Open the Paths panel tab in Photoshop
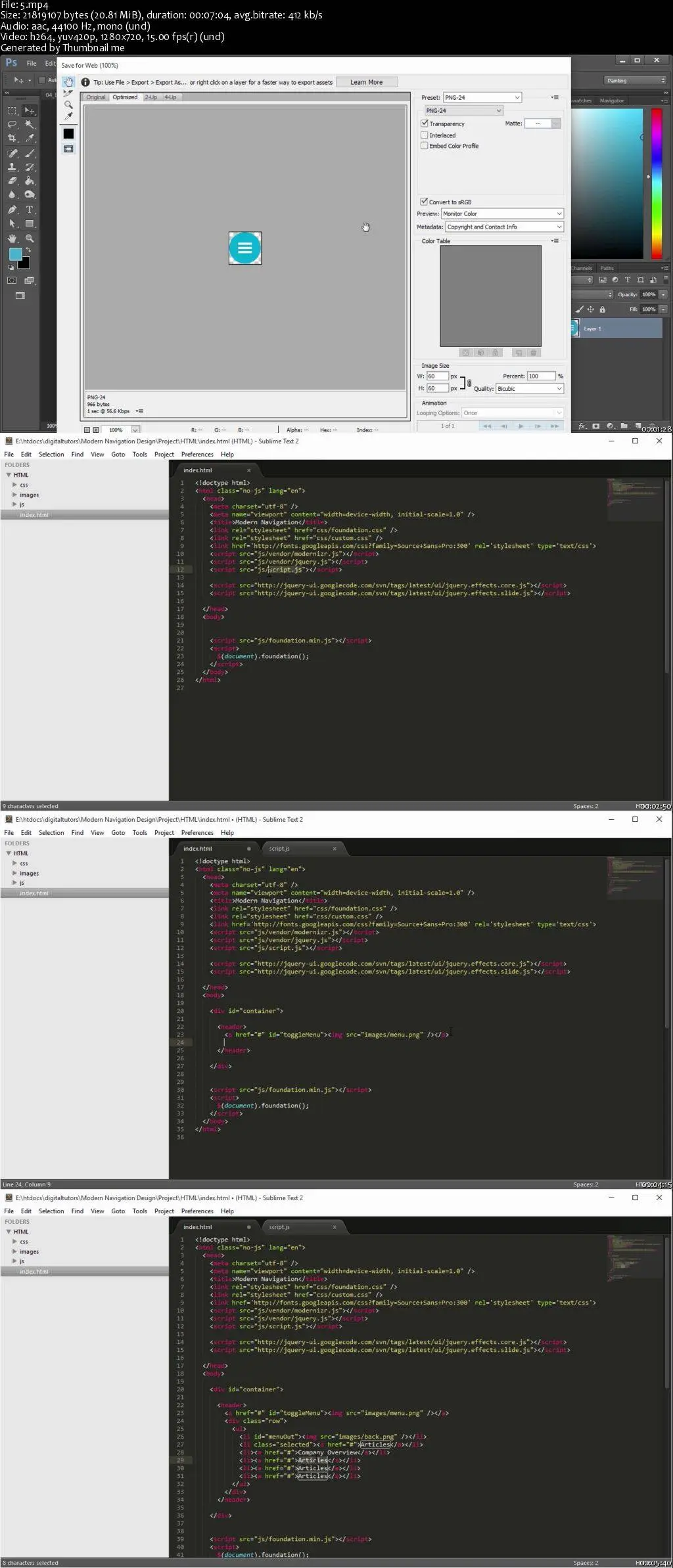The image size is (673, 1568). [x=607, y=268]
